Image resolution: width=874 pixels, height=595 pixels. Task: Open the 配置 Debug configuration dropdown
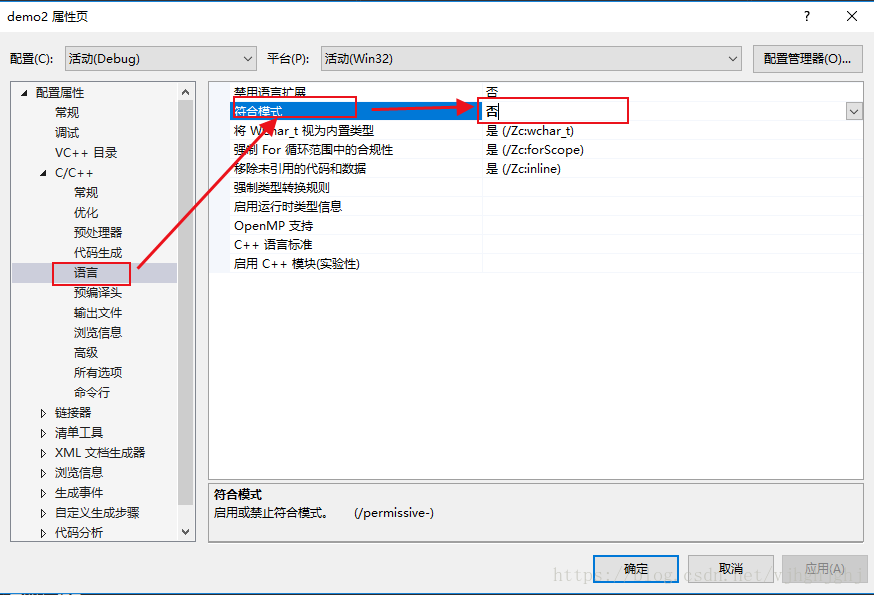[161, 59]
